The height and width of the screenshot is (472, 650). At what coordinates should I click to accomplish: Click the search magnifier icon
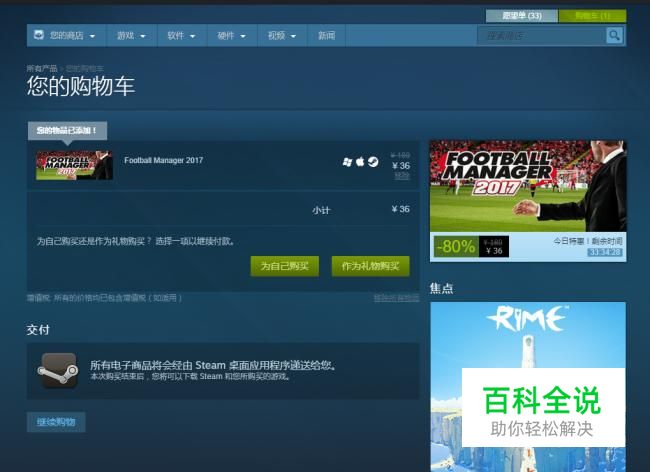614,35
